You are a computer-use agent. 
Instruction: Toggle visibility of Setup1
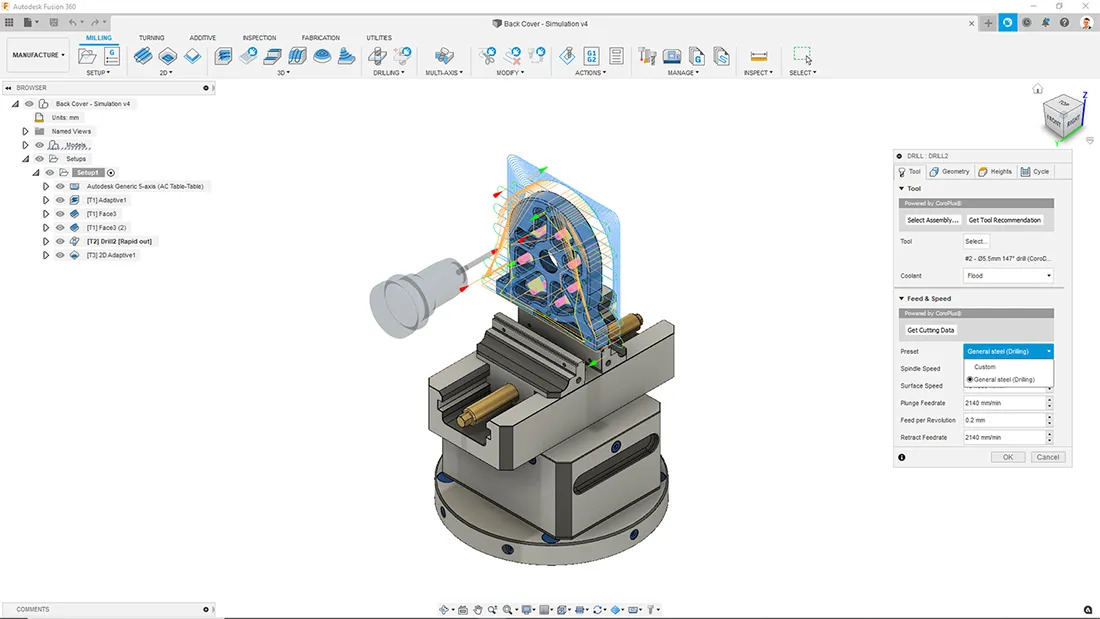(x=50, y=173)
